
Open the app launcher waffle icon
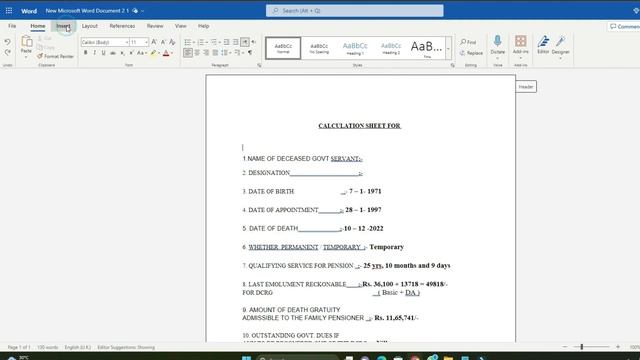[9, 11]
